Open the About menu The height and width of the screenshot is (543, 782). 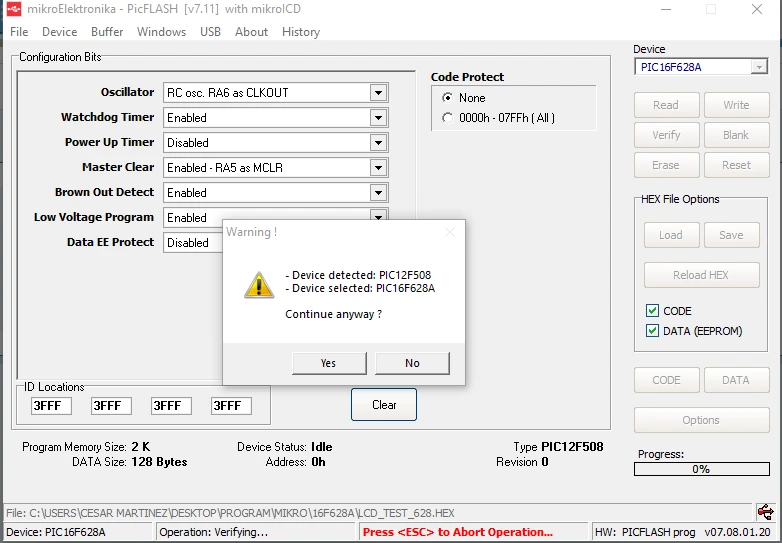[251, 32]
